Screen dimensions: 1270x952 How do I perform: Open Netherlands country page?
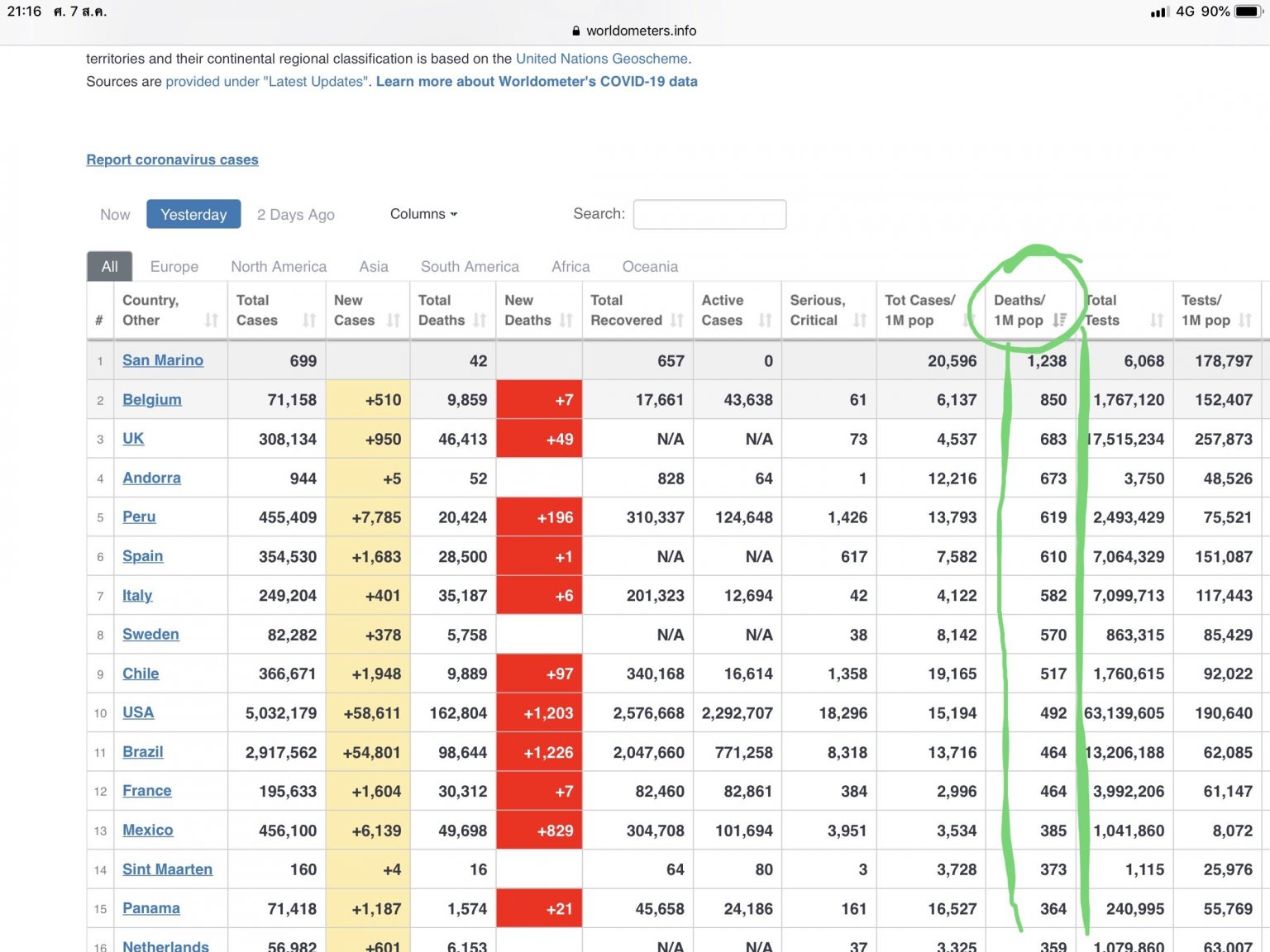point(165,945)
